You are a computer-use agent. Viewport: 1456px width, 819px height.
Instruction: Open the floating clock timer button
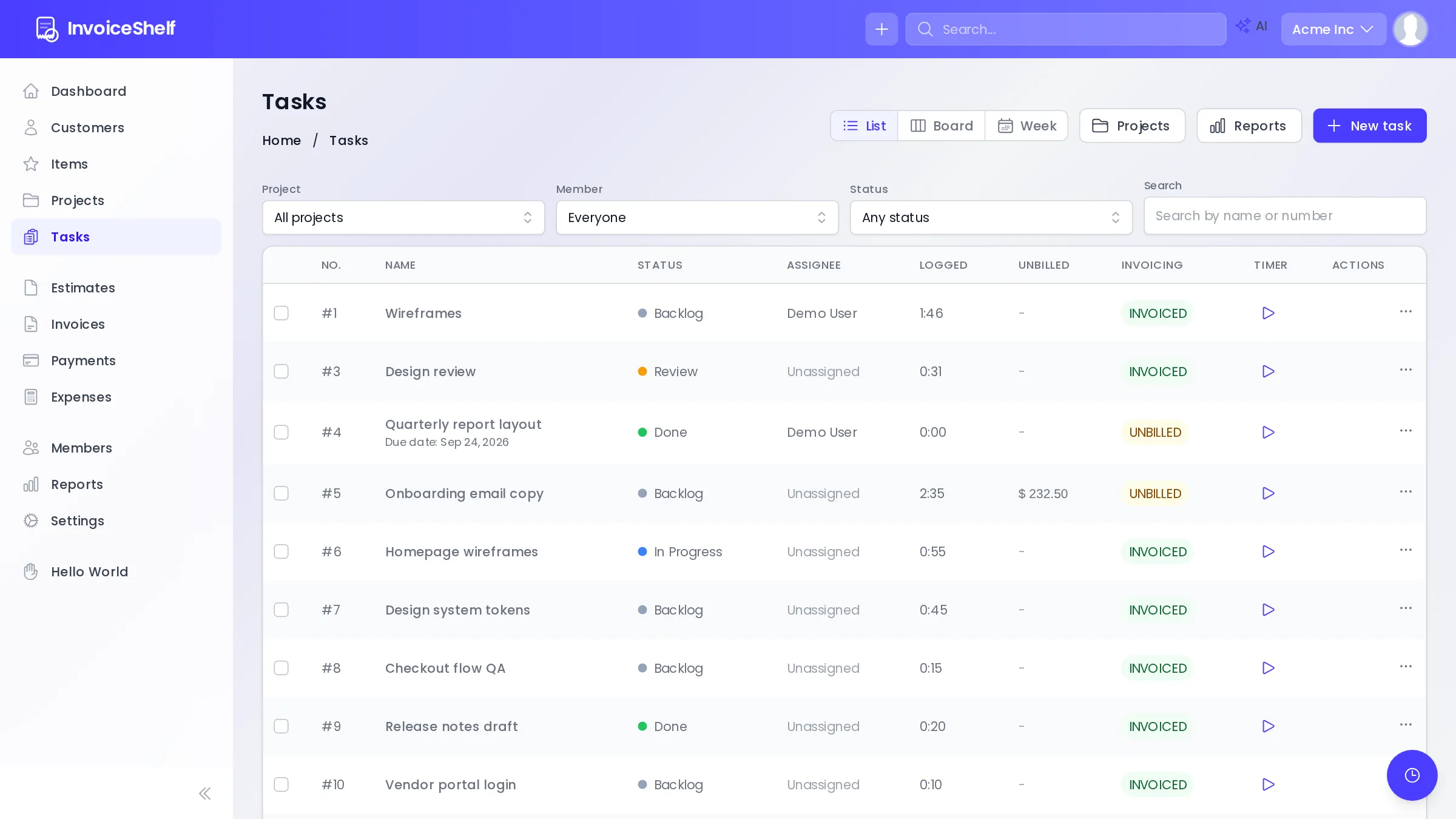coord(1412,775)
